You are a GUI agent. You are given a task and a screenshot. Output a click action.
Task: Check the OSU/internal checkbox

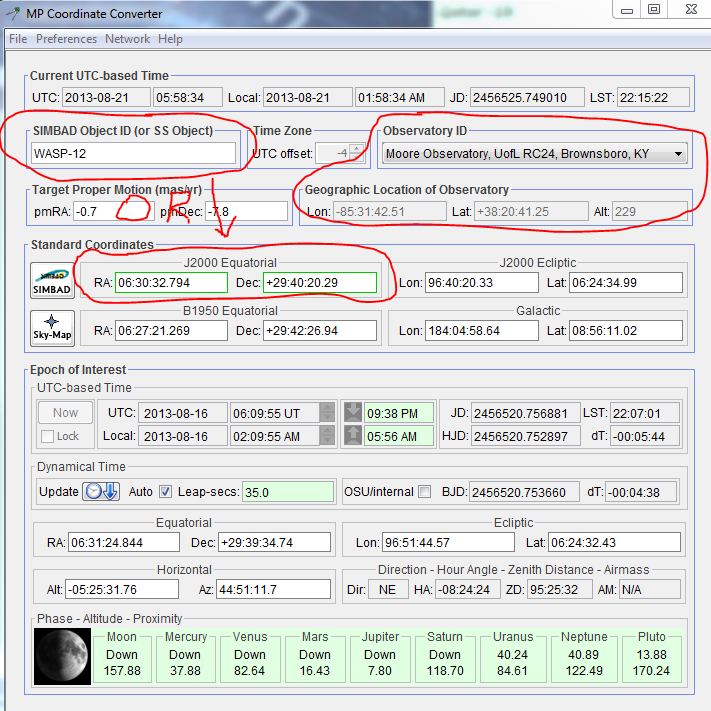coord(424,492)
